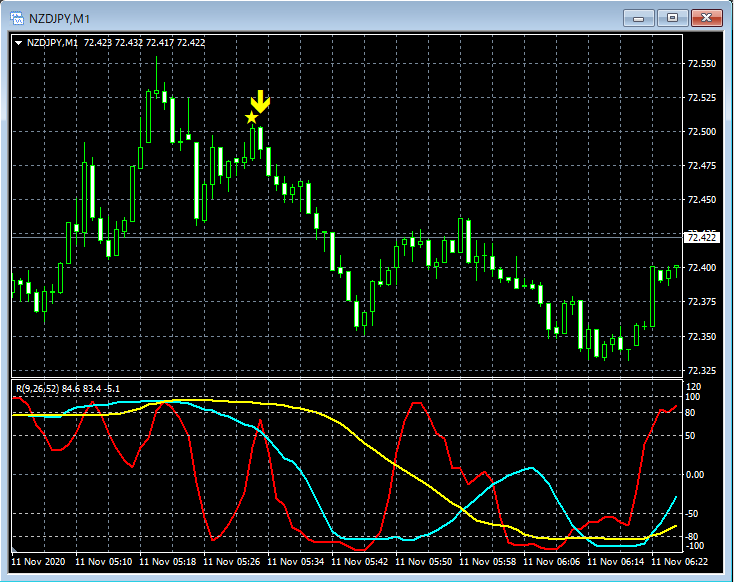Click the 72.500 price scale label
Screen dimensions: 735x582
pyautogui.click(x=702, y=132)
